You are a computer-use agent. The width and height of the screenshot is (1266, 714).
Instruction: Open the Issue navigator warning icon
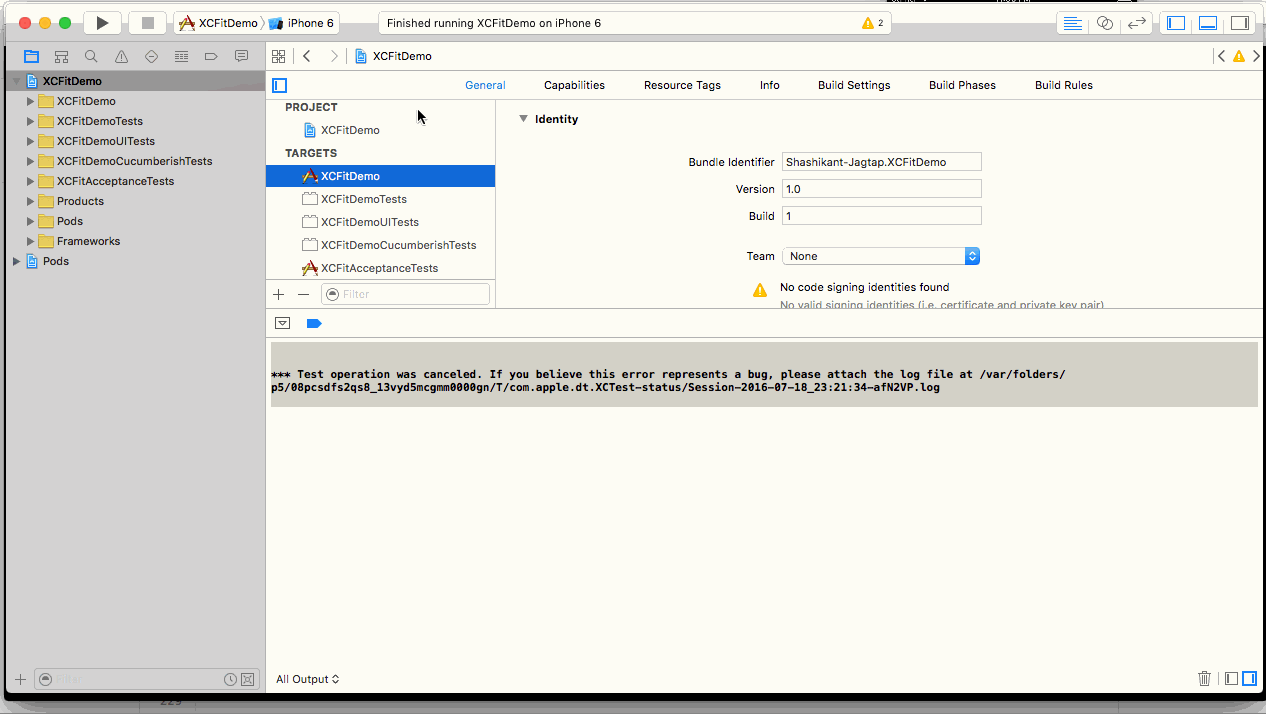coord(121,57)
